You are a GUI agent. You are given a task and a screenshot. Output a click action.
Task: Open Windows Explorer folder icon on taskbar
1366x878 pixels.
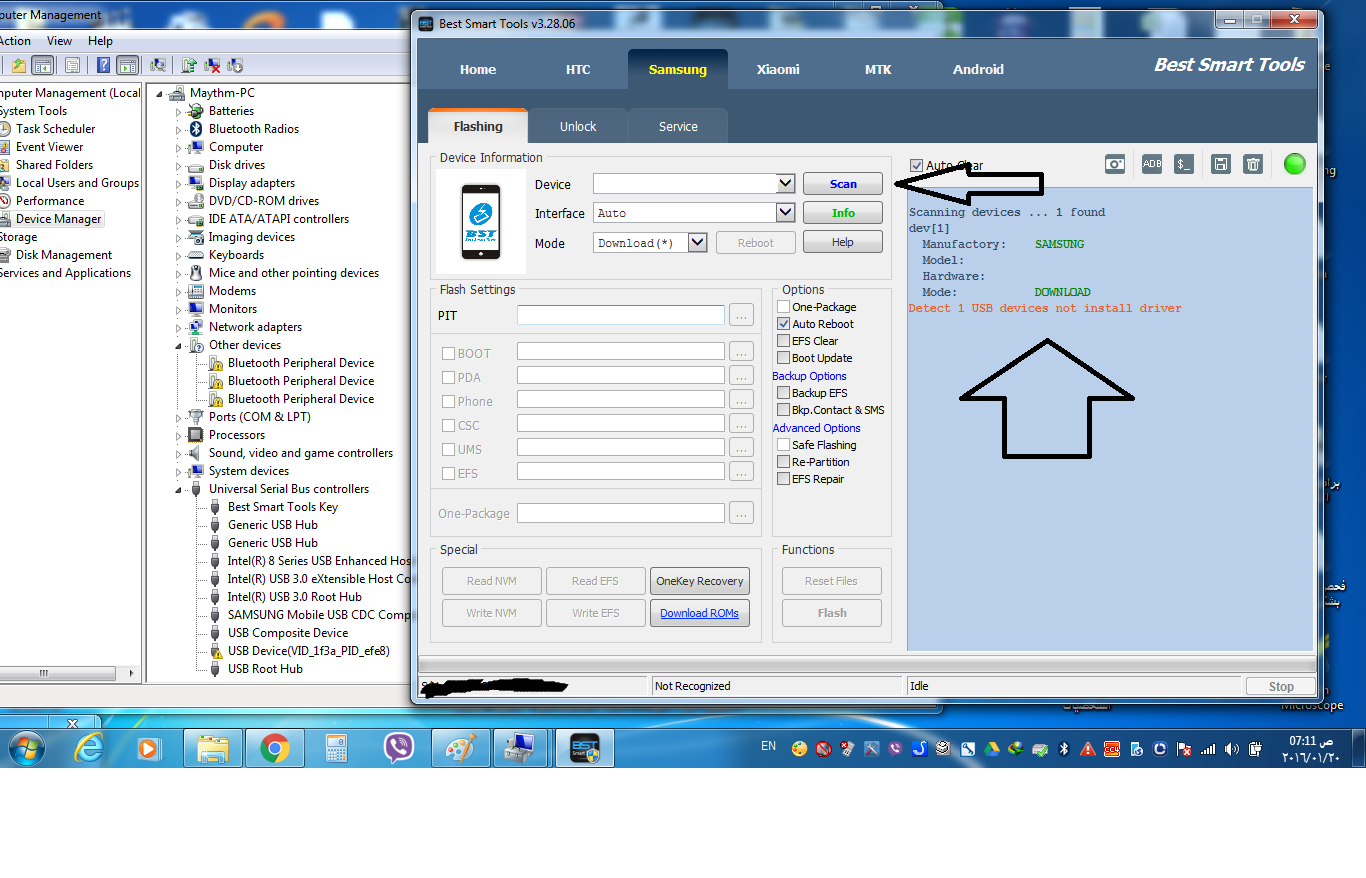pyautogui.click(x=213, y=748)
